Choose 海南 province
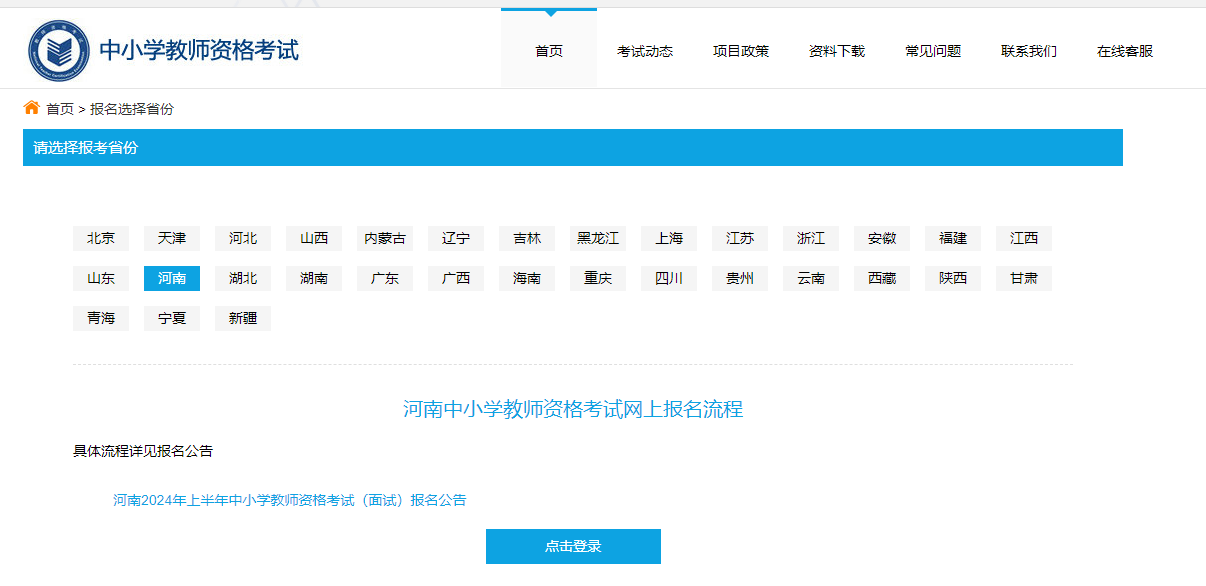 pos(527,278)
